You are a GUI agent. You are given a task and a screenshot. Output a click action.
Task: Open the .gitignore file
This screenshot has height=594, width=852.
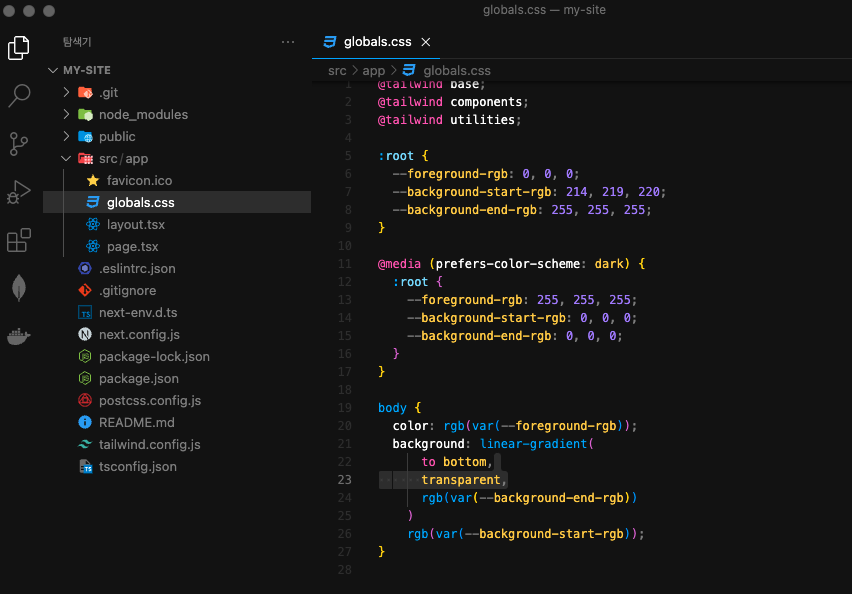pos(177,290)
